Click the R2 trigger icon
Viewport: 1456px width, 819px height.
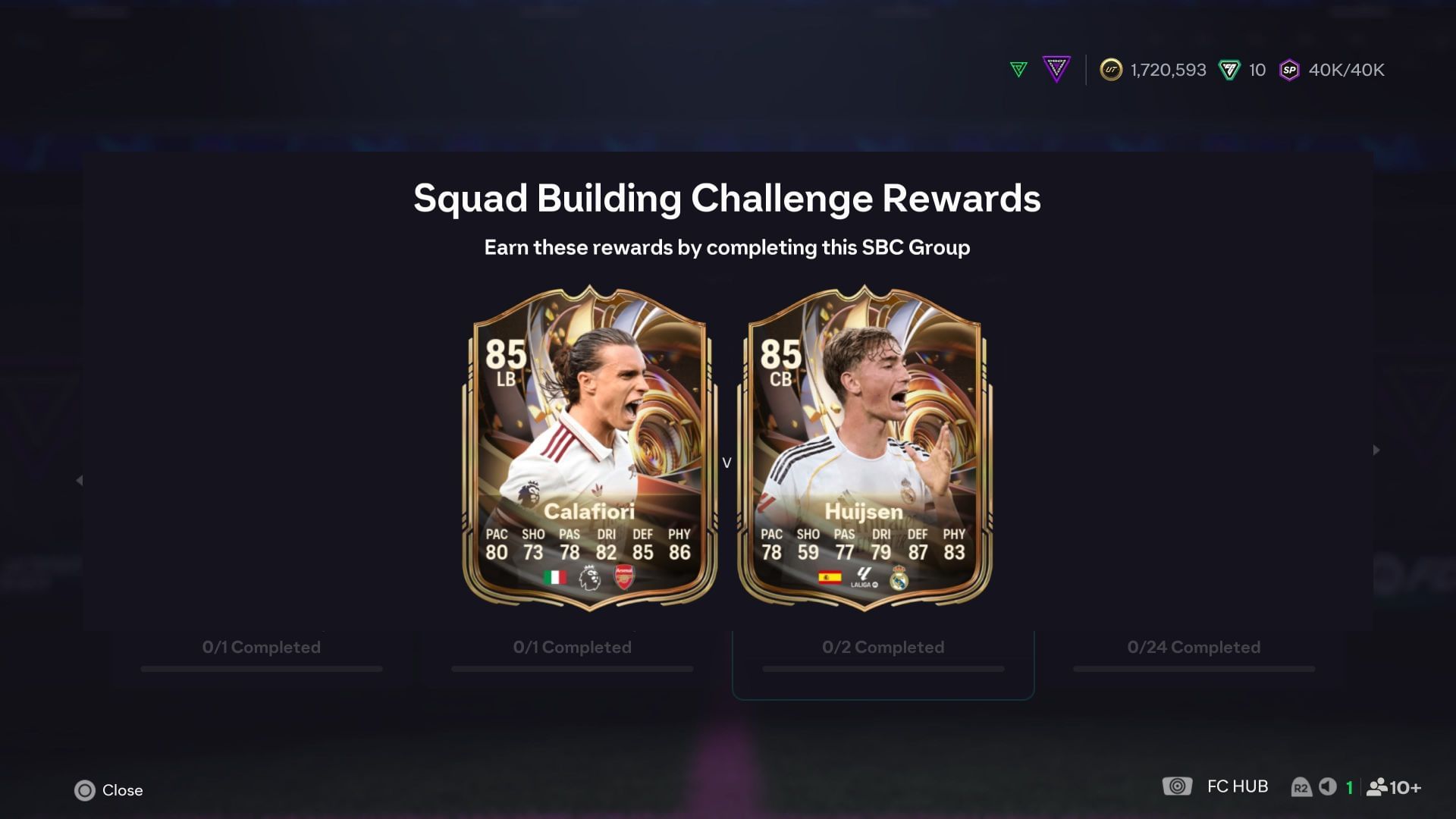[x=1301, y=787]
